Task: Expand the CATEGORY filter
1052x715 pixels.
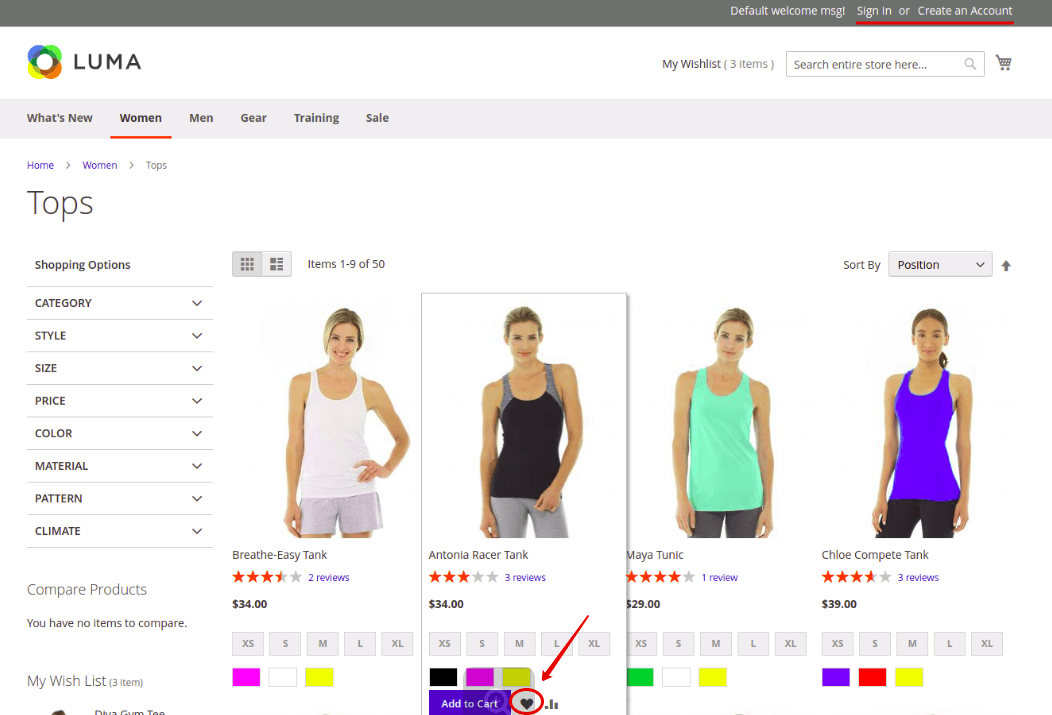Action: pos(119,303)
